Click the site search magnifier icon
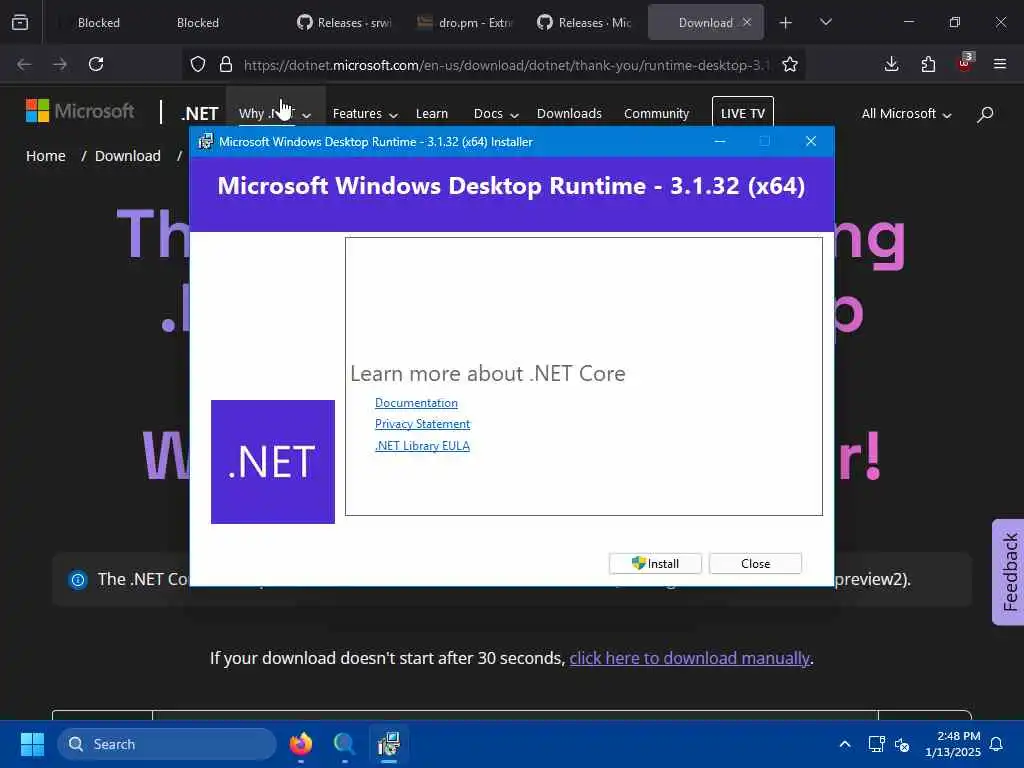This screenshot has width=1024, height=768. point(985,114)
